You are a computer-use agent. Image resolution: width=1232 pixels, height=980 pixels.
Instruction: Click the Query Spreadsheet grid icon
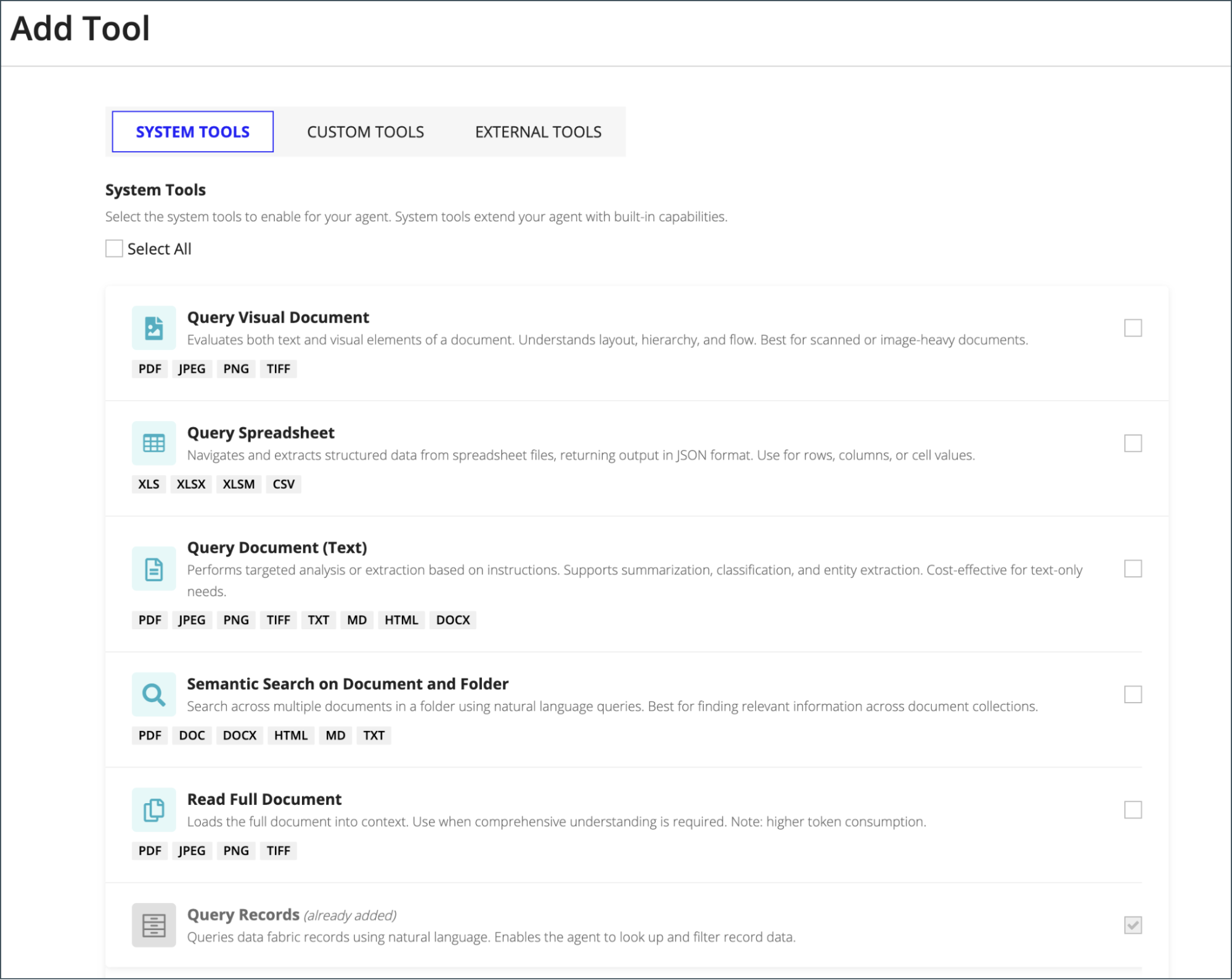point(153,443)
